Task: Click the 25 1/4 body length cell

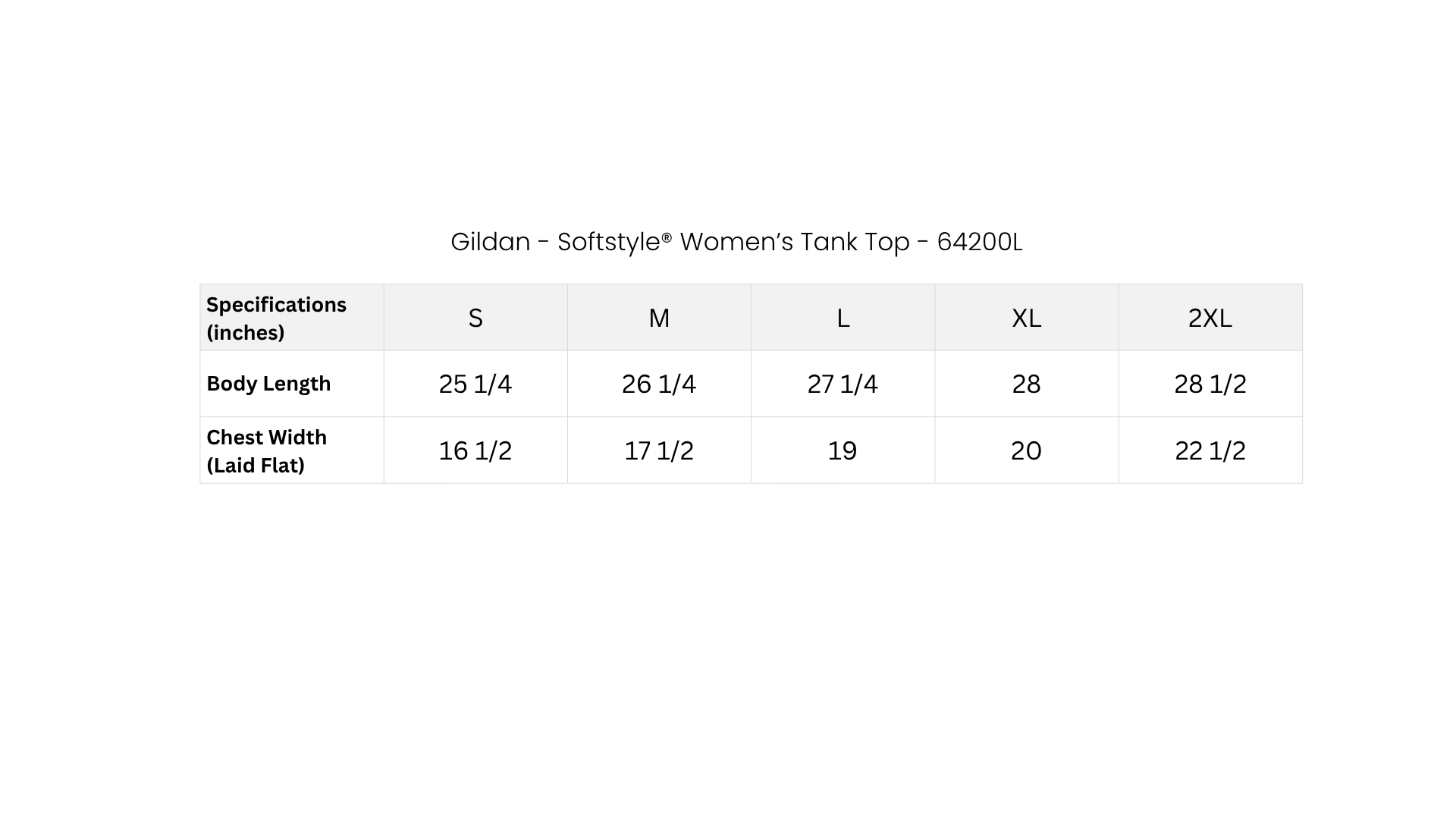Action: [475, 384]
